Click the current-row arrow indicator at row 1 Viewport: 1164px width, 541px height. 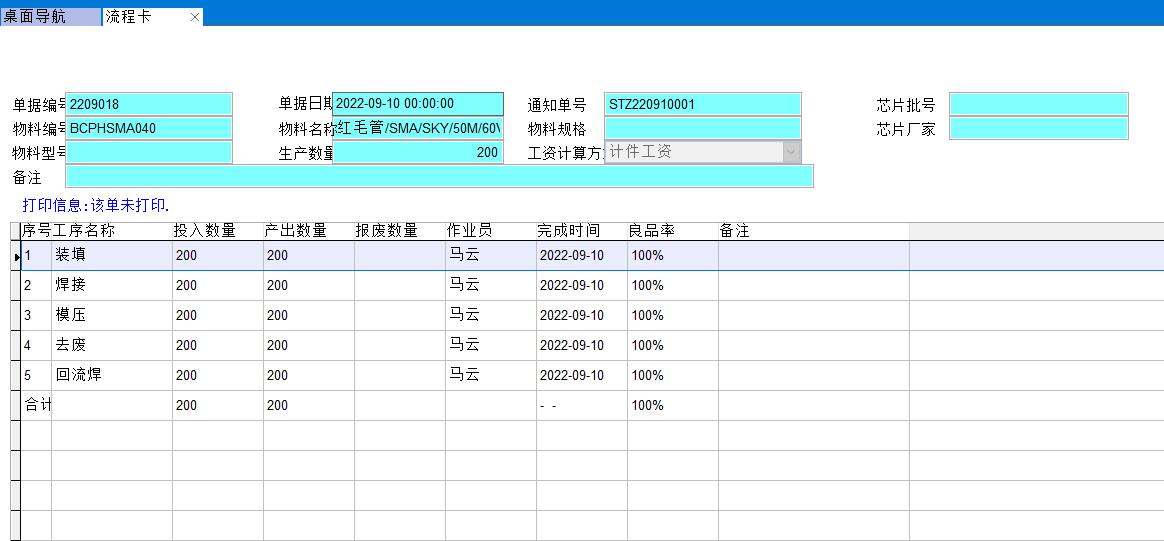16,256
